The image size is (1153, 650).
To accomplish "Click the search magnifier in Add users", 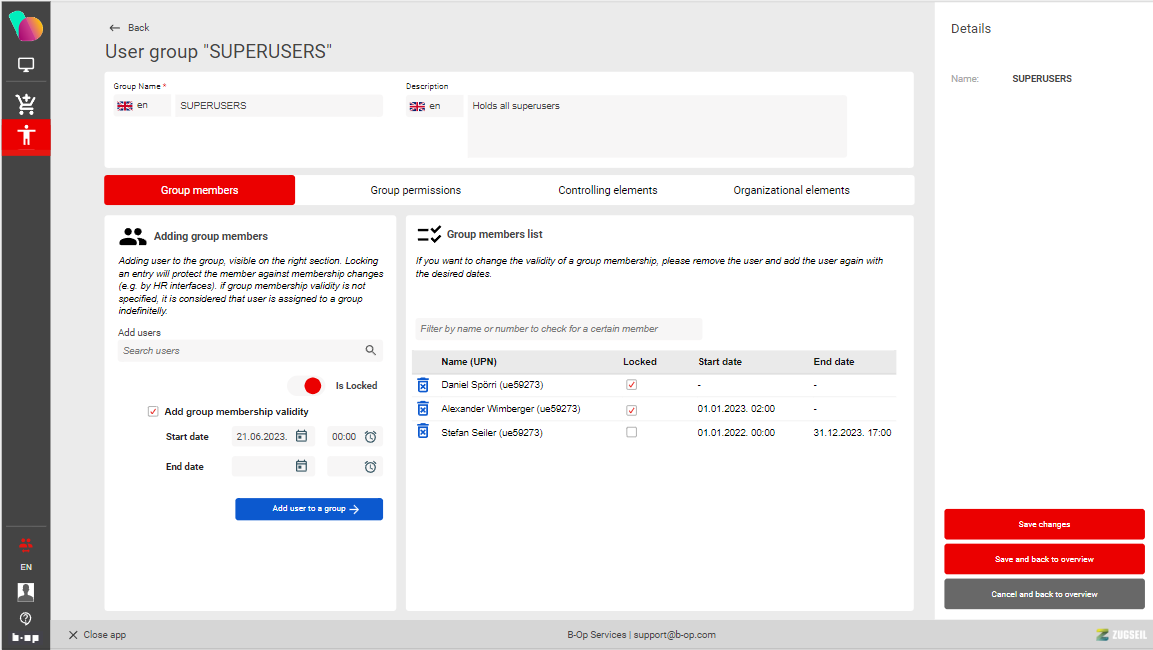I will (x=371, y=350).
